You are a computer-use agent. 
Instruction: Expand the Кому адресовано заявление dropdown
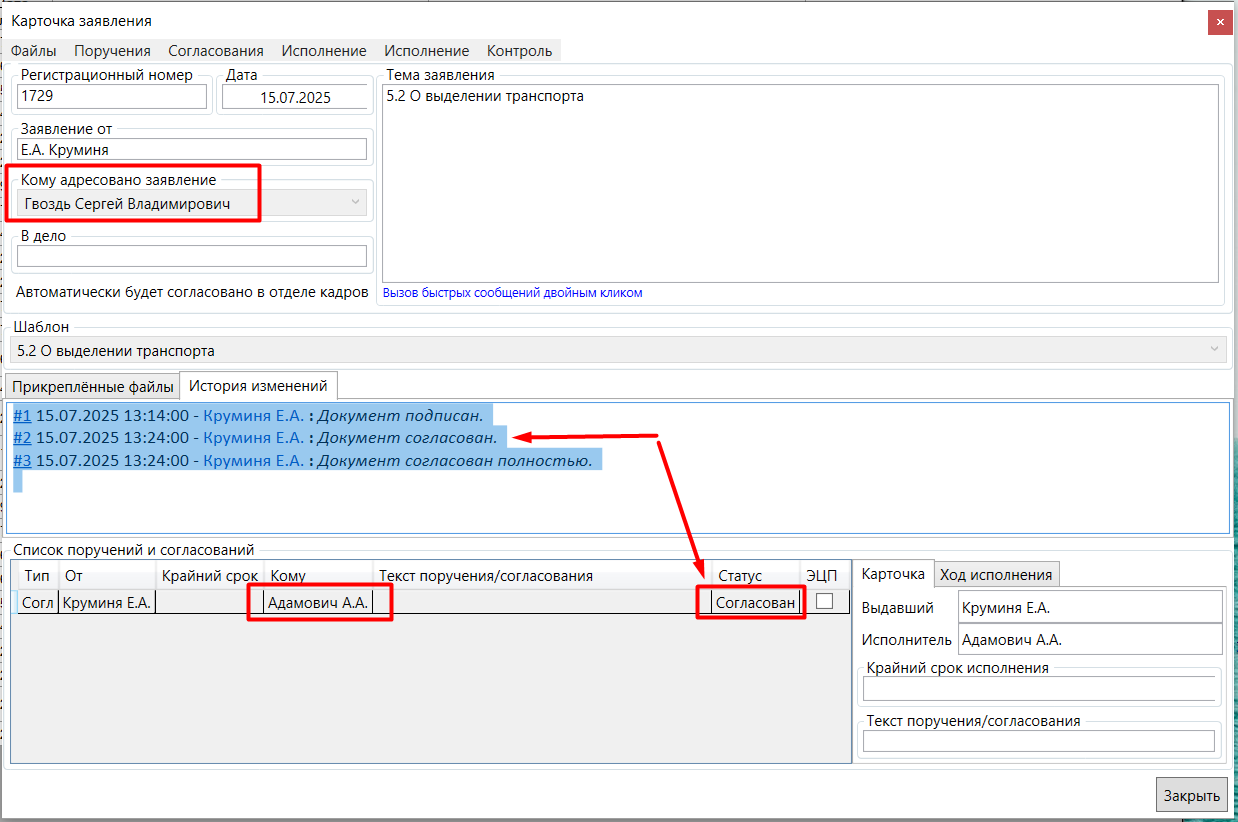[x=354, y=204]
